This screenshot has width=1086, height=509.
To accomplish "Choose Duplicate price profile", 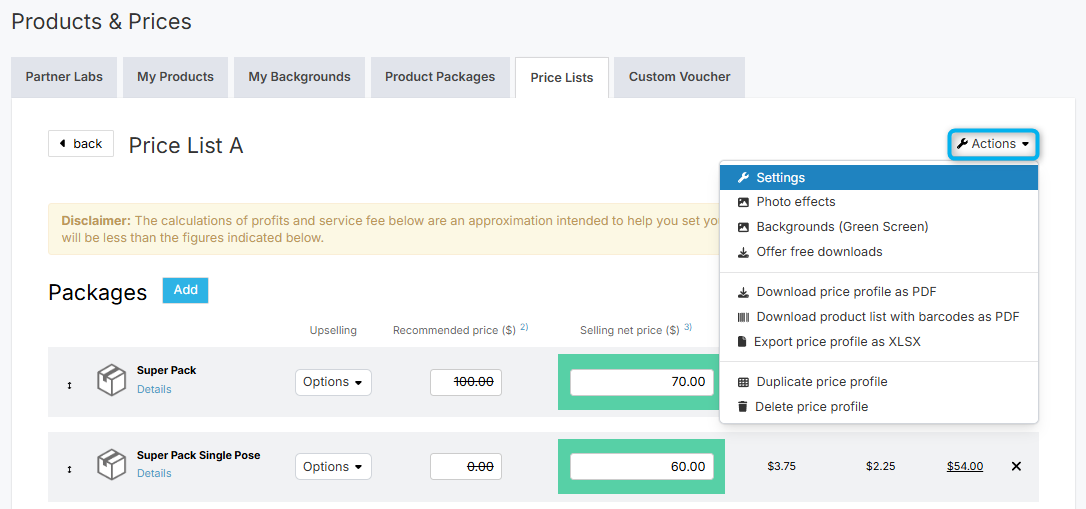I will 879,382.
